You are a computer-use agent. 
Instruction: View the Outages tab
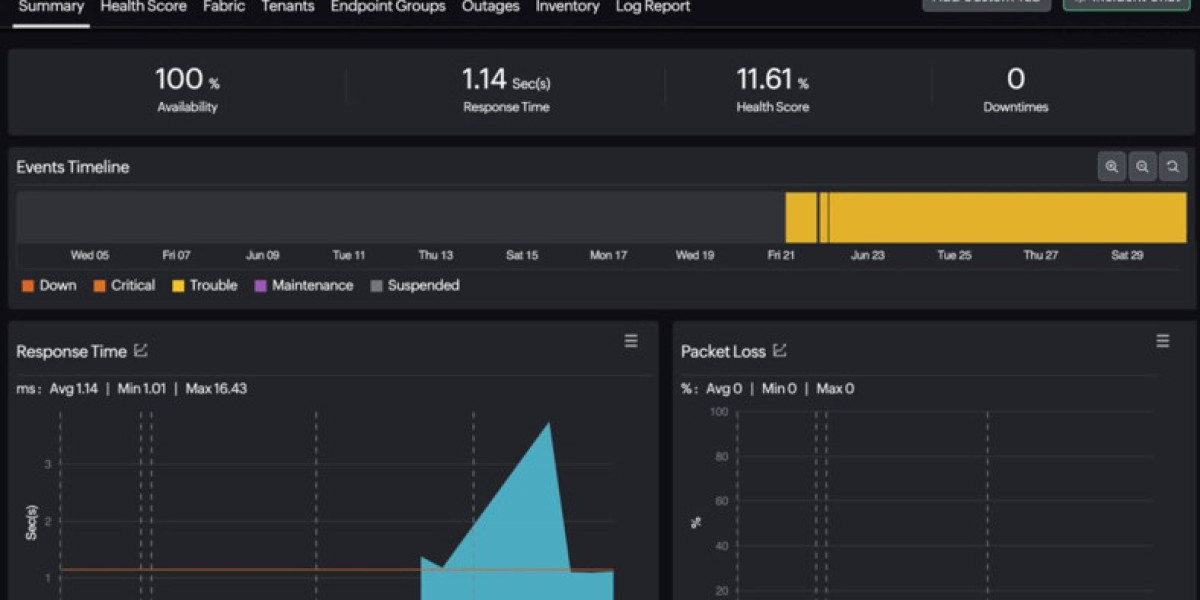(490, 7)
